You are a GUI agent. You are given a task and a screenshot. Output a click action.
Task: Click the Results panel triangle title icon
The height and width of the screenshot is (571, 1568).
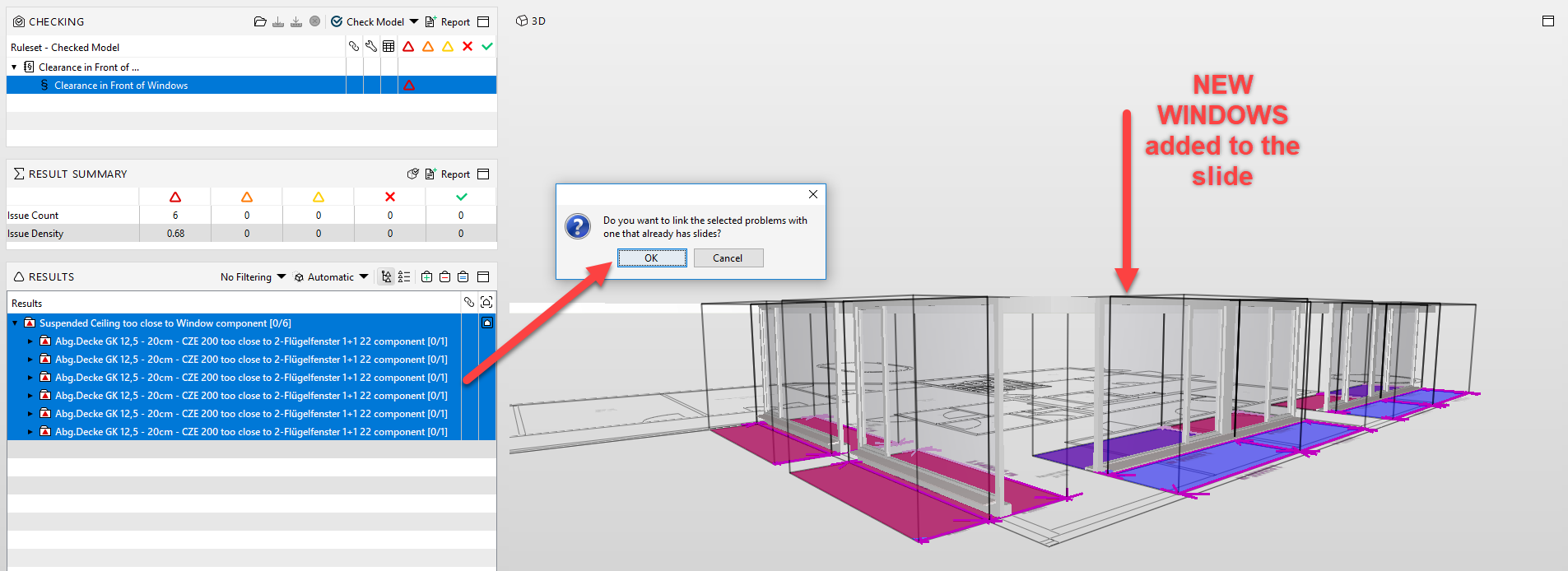tap(19, 276)
